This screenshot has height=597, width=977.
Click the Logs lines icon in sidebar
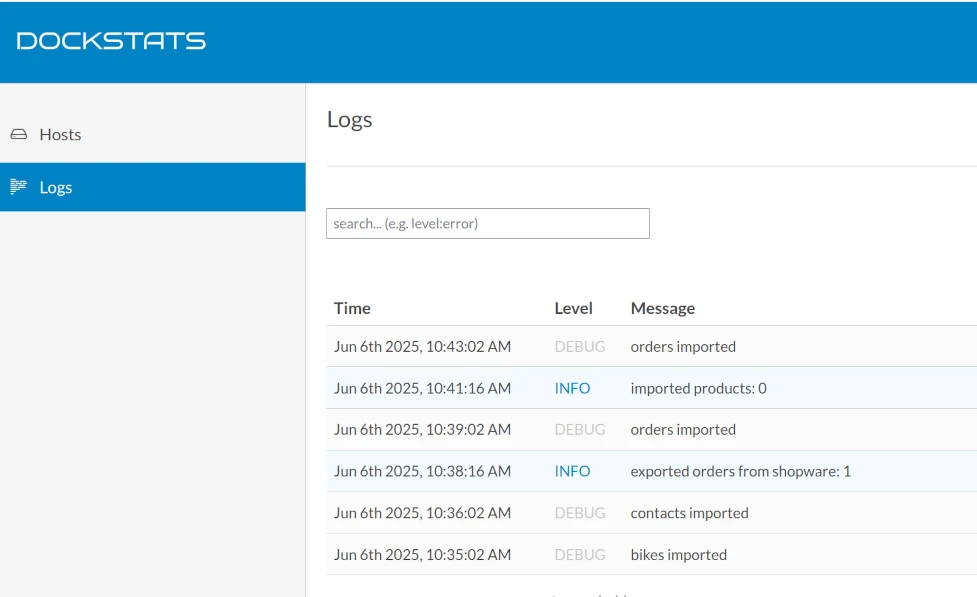pyautogui.click(x=18, y=186)
